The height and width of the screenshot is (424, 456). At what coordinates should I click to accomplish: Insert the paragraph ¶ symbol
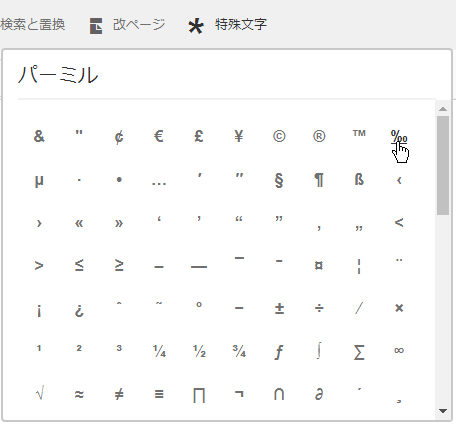pos(319,181)
